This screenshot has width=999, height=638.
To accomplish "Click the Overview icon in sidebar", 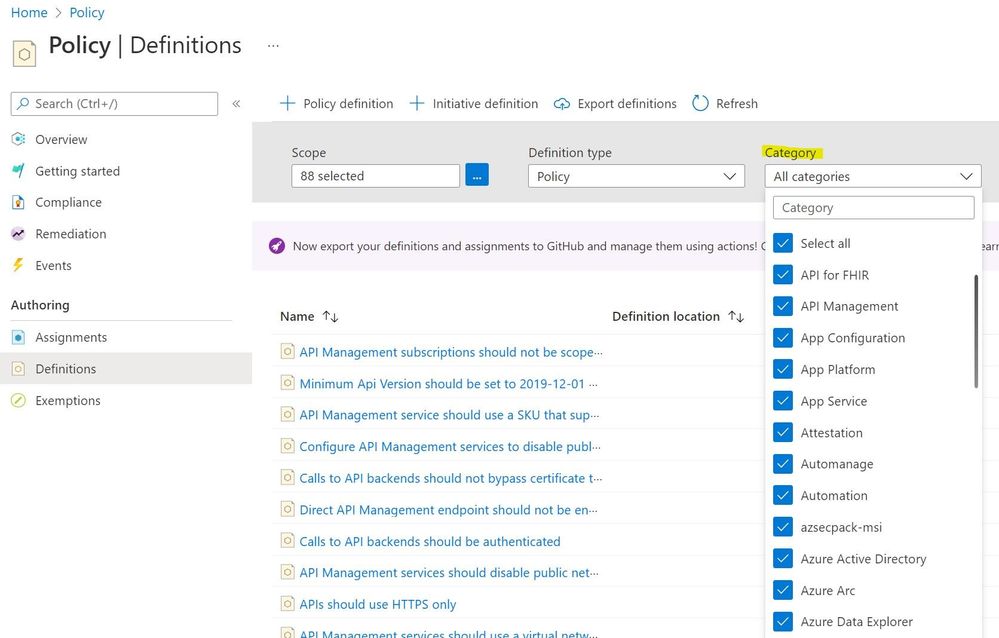I will (x=18, y=139).
